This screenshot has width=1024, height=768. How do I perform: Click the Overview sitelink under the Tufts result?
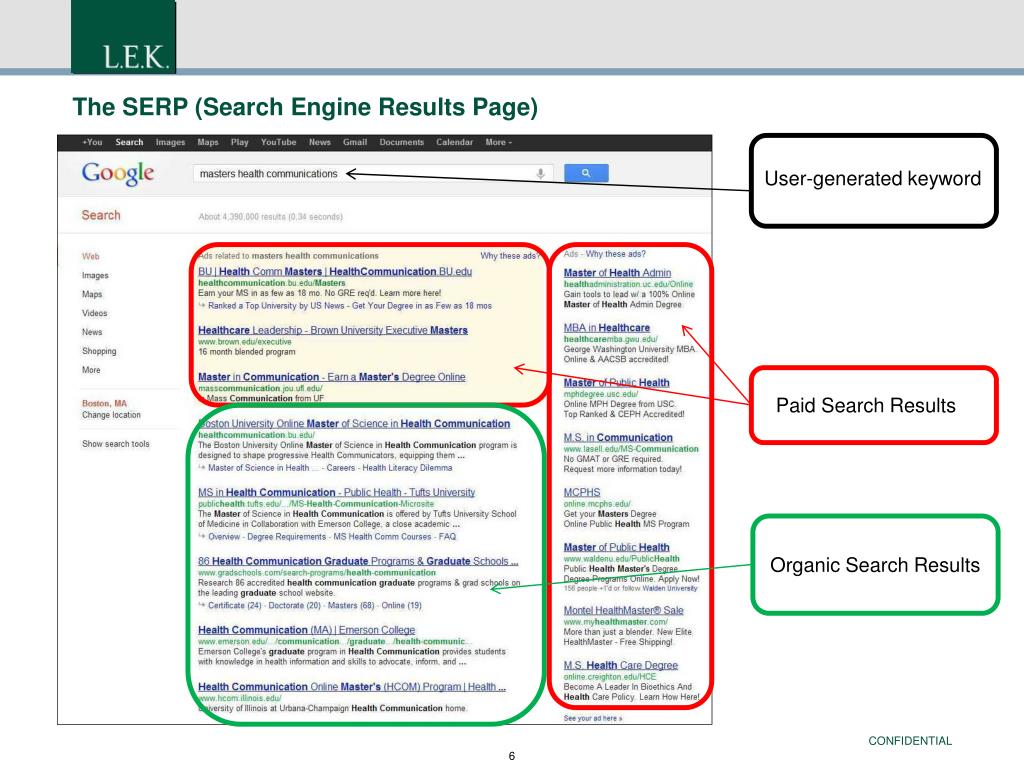coord(224,537)
